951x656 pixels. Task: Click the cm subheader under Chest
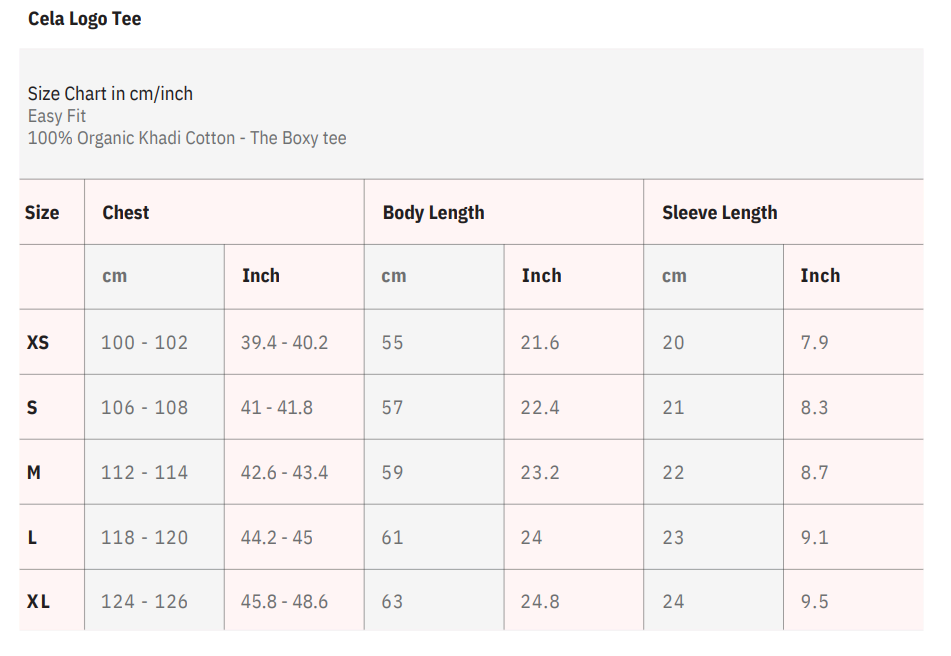coord(115,276)
